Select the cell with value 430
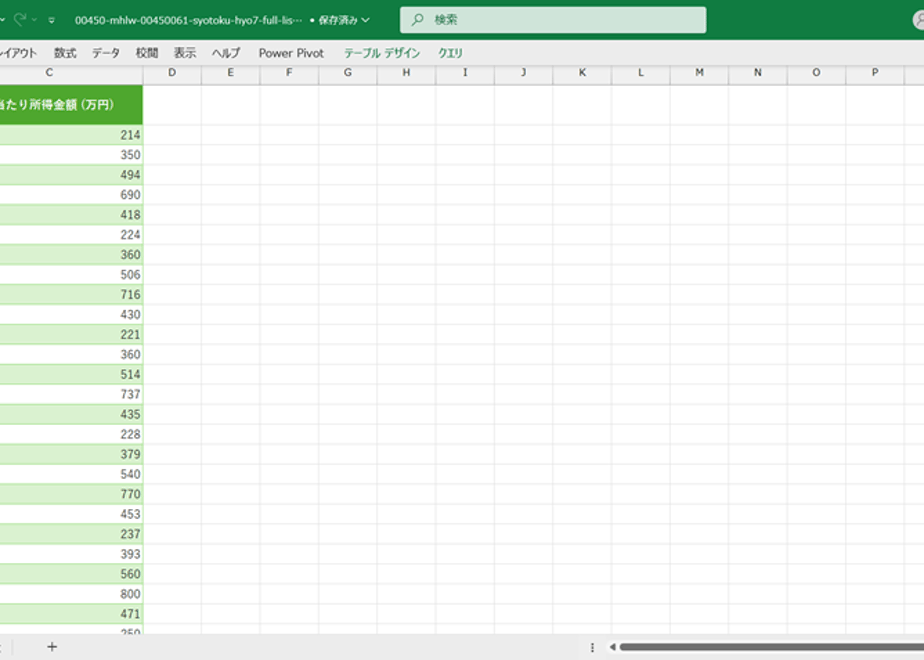924x660 pixels. (x=71, y=315)
